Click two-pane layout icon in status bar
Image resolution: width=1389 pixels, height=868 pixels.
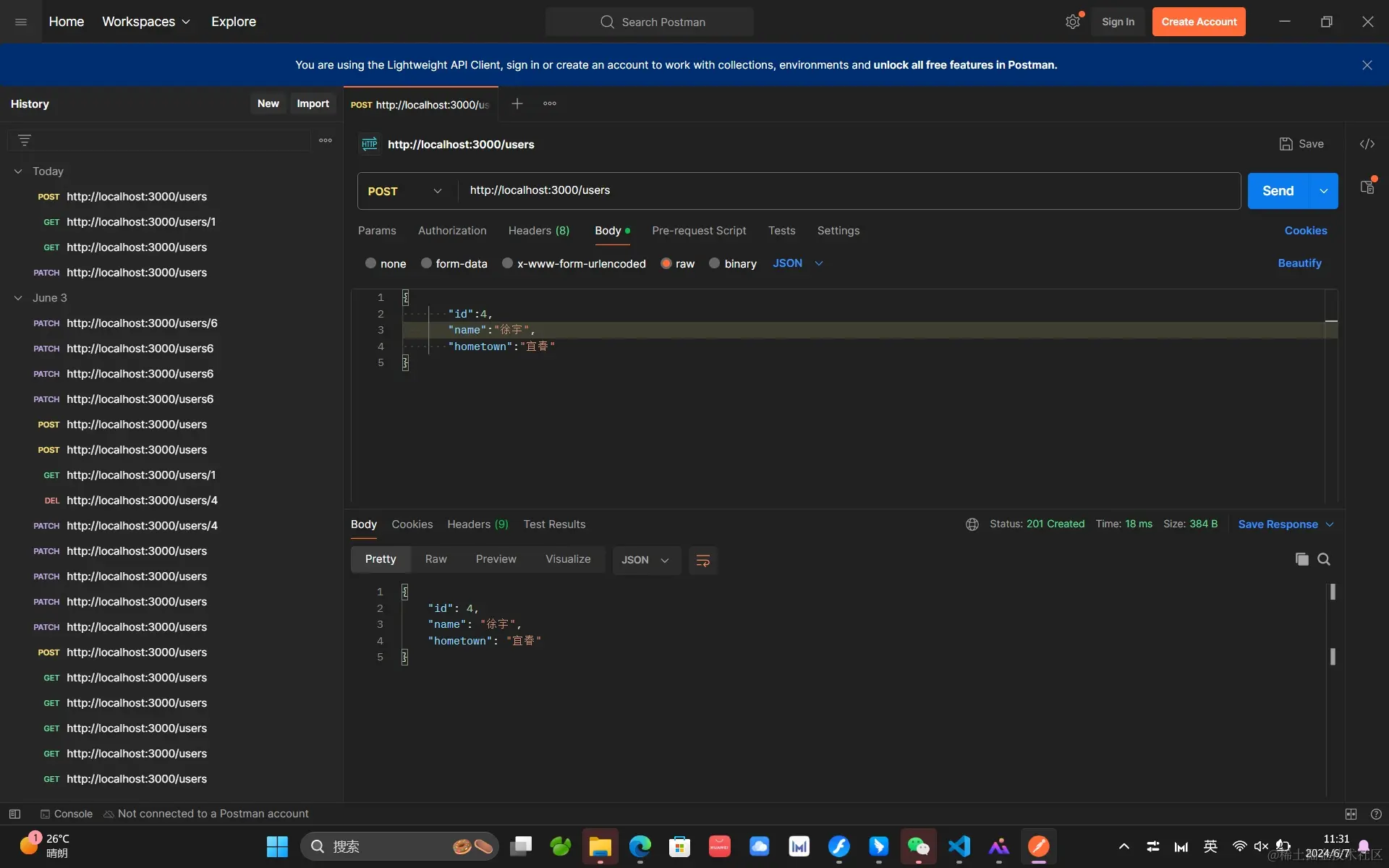pos(1351,814)
